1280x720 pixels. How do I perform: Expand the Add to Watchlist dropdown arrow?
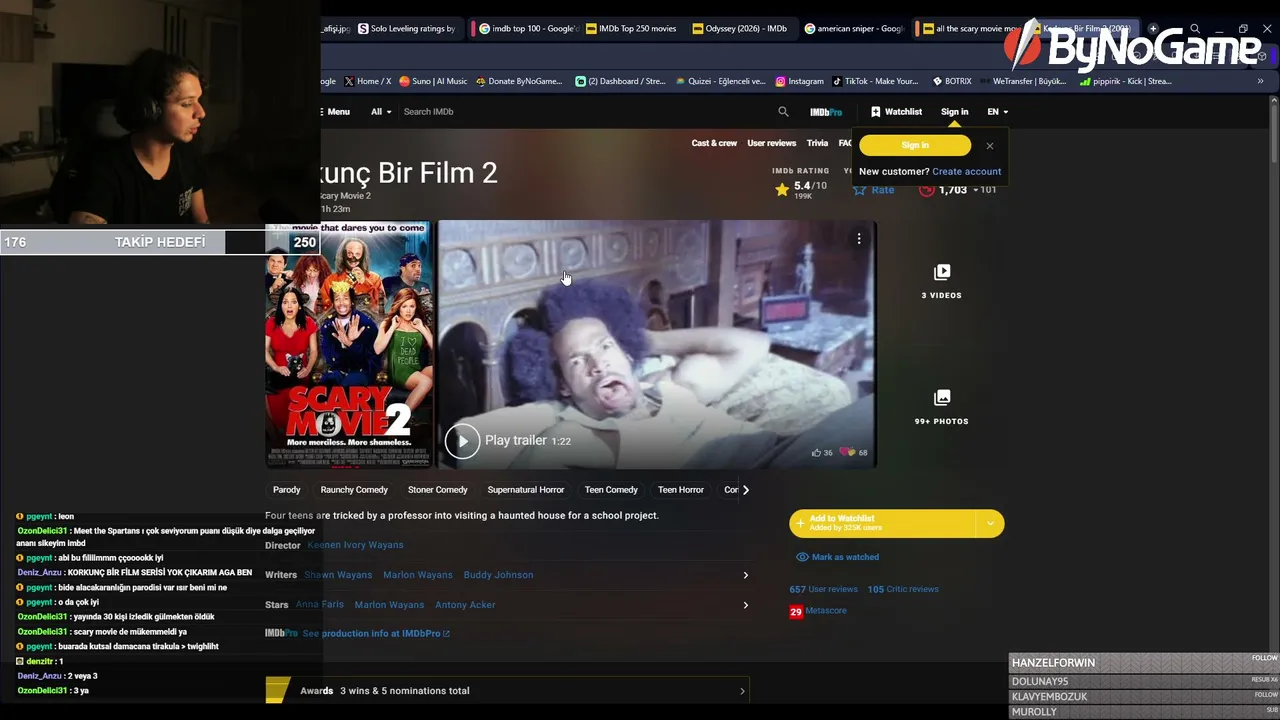(990, 524)
